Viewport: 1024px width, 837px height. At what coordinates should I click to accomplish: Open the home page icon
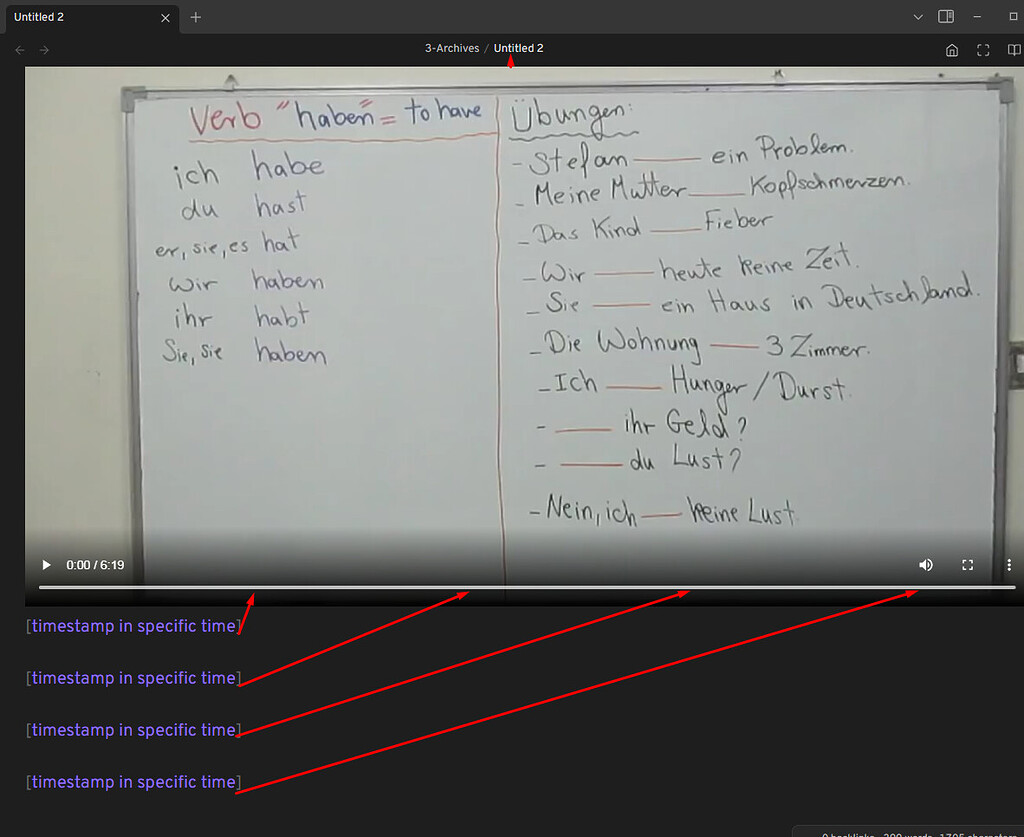click(x=952, y=50)
